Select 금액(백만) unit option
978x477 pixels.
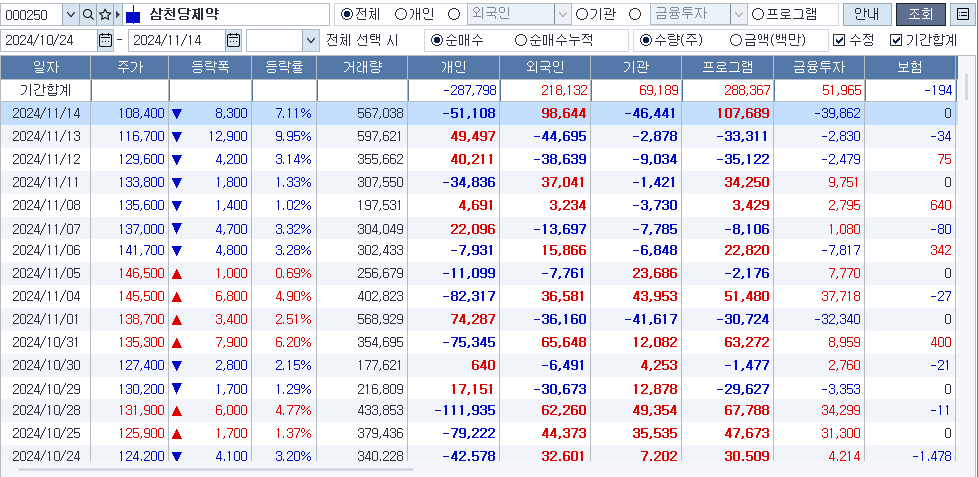[736, 41]
